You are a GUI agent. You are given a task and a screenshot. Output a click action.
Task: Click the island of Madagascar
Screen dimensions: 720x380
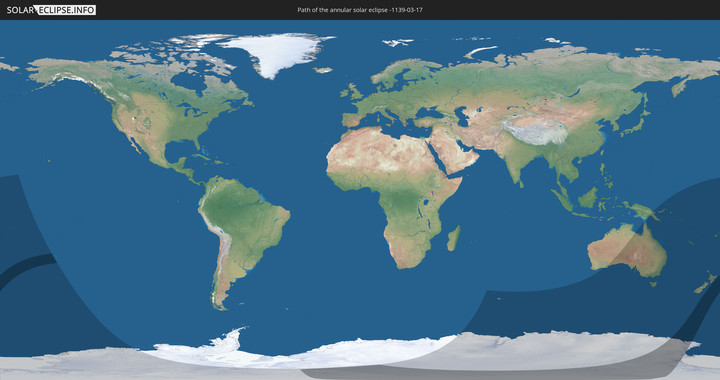click(x=454, y=239)
